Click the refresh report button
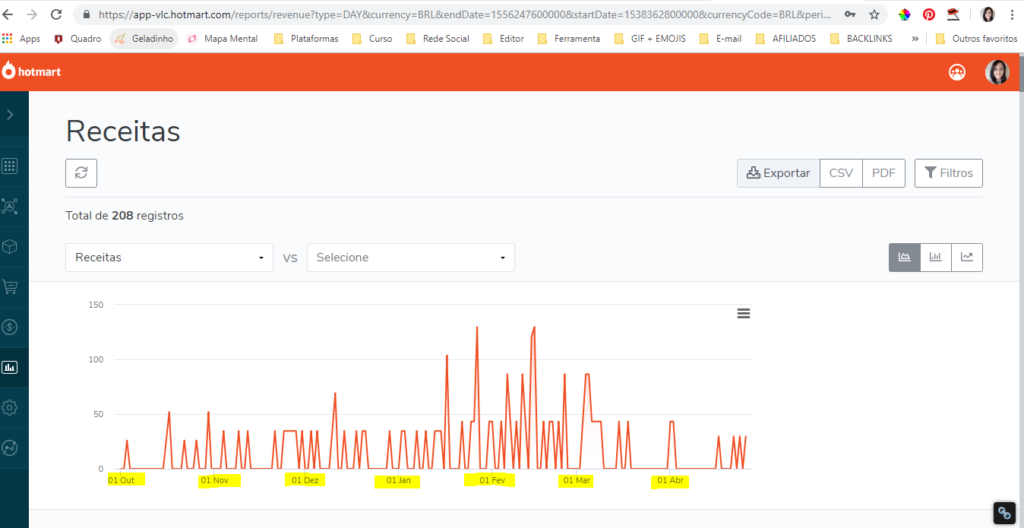 81,173
